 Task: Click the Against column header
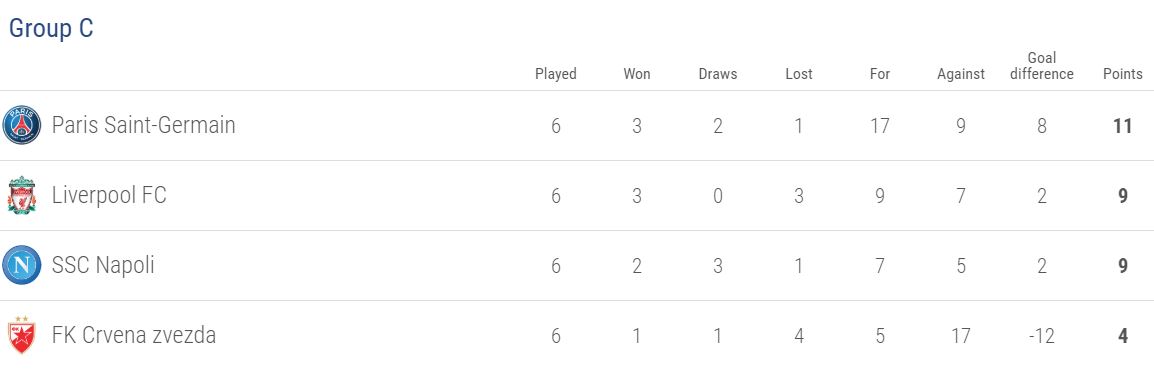point(960,74)
